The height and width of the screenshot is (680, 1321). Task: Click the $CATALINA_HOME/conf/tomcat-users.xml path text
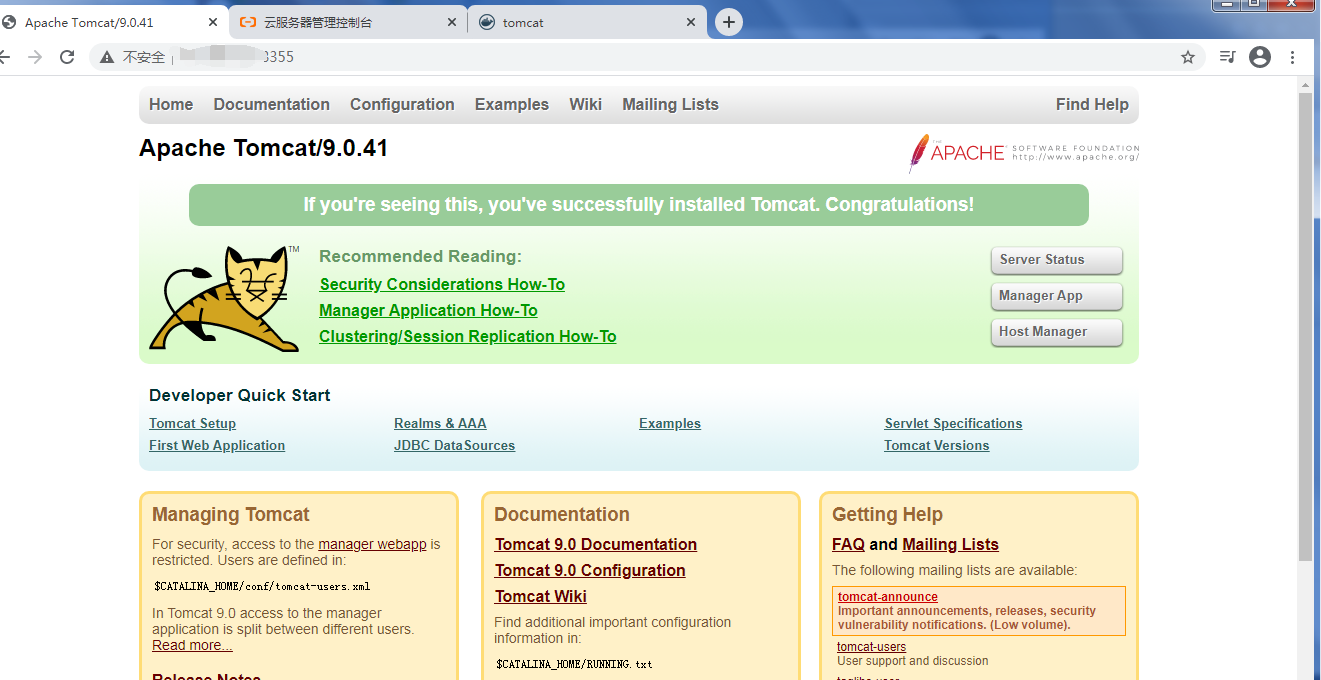click(262, 586)
